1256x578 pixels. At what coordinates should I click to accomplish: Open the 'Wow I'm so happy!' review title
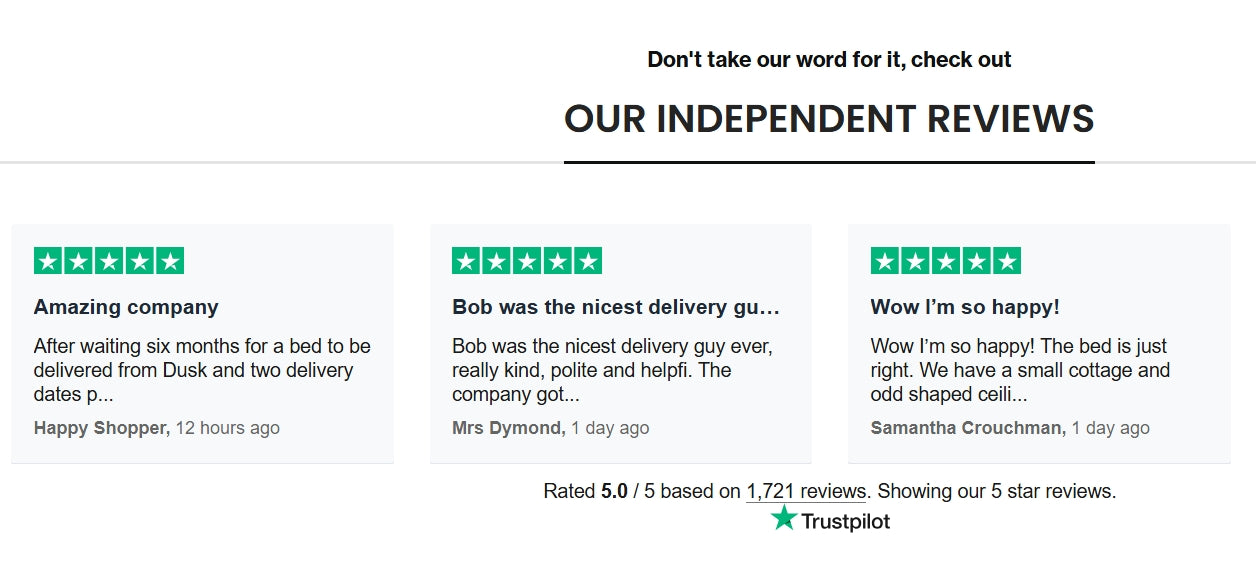click(x=965, y=307)
